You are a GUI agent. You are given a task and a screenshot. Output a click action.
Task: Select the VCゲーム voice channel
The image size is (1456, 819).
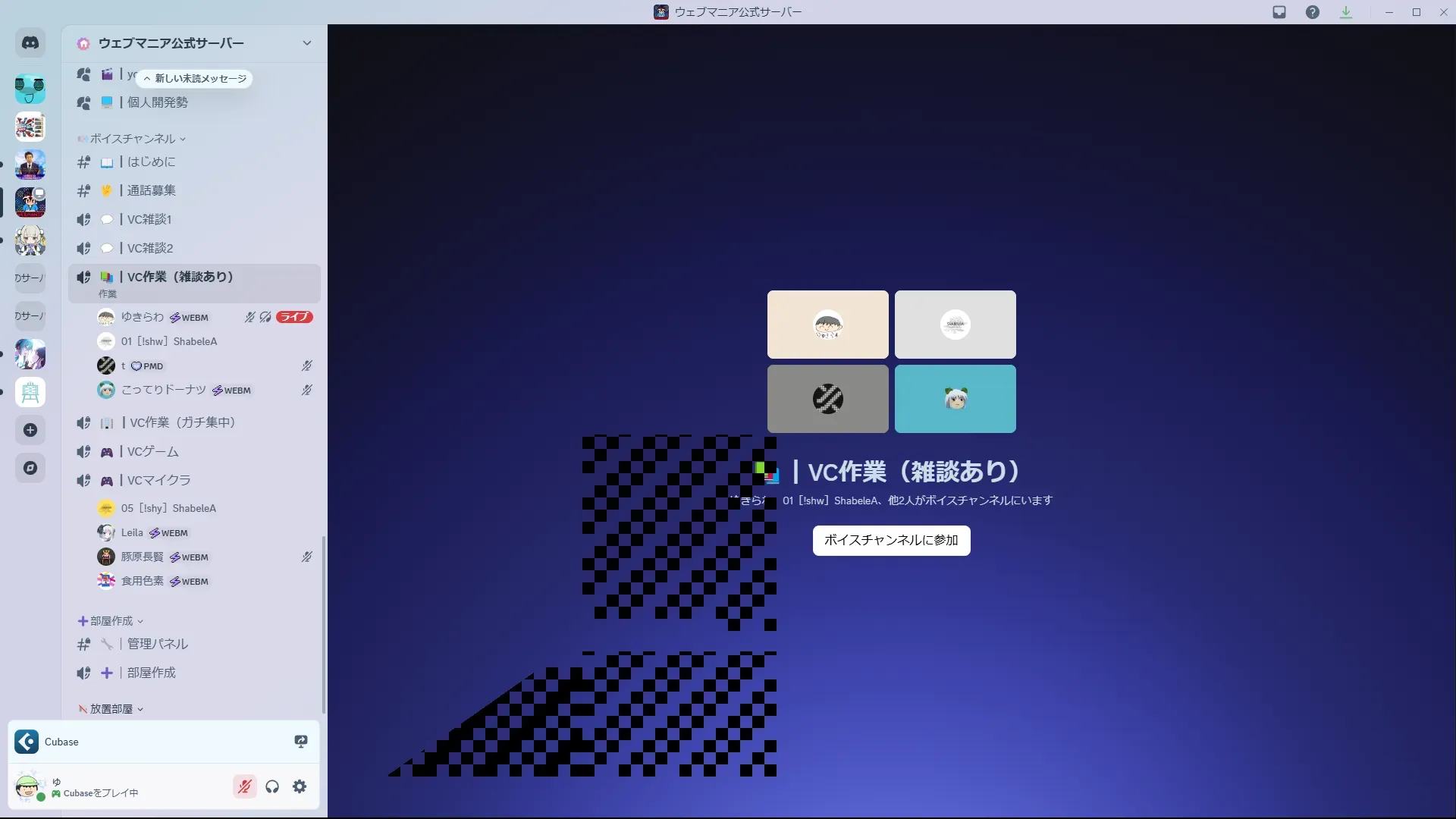[153, 451]
